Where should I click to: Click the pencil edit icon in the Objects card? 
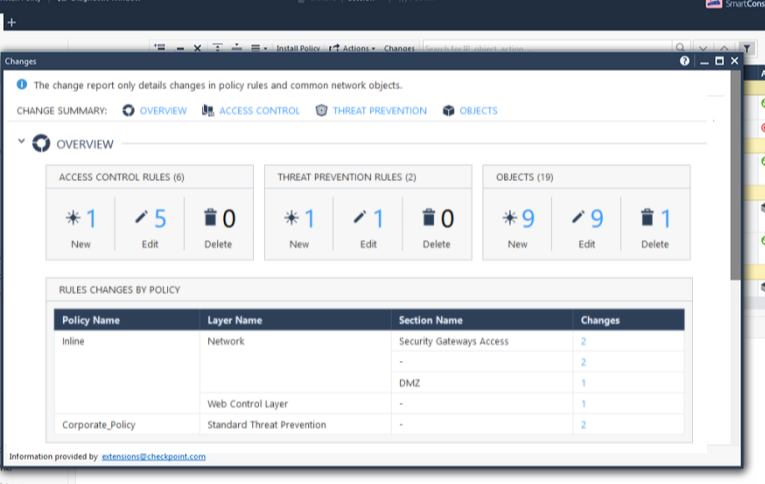(x=578, y=217)
